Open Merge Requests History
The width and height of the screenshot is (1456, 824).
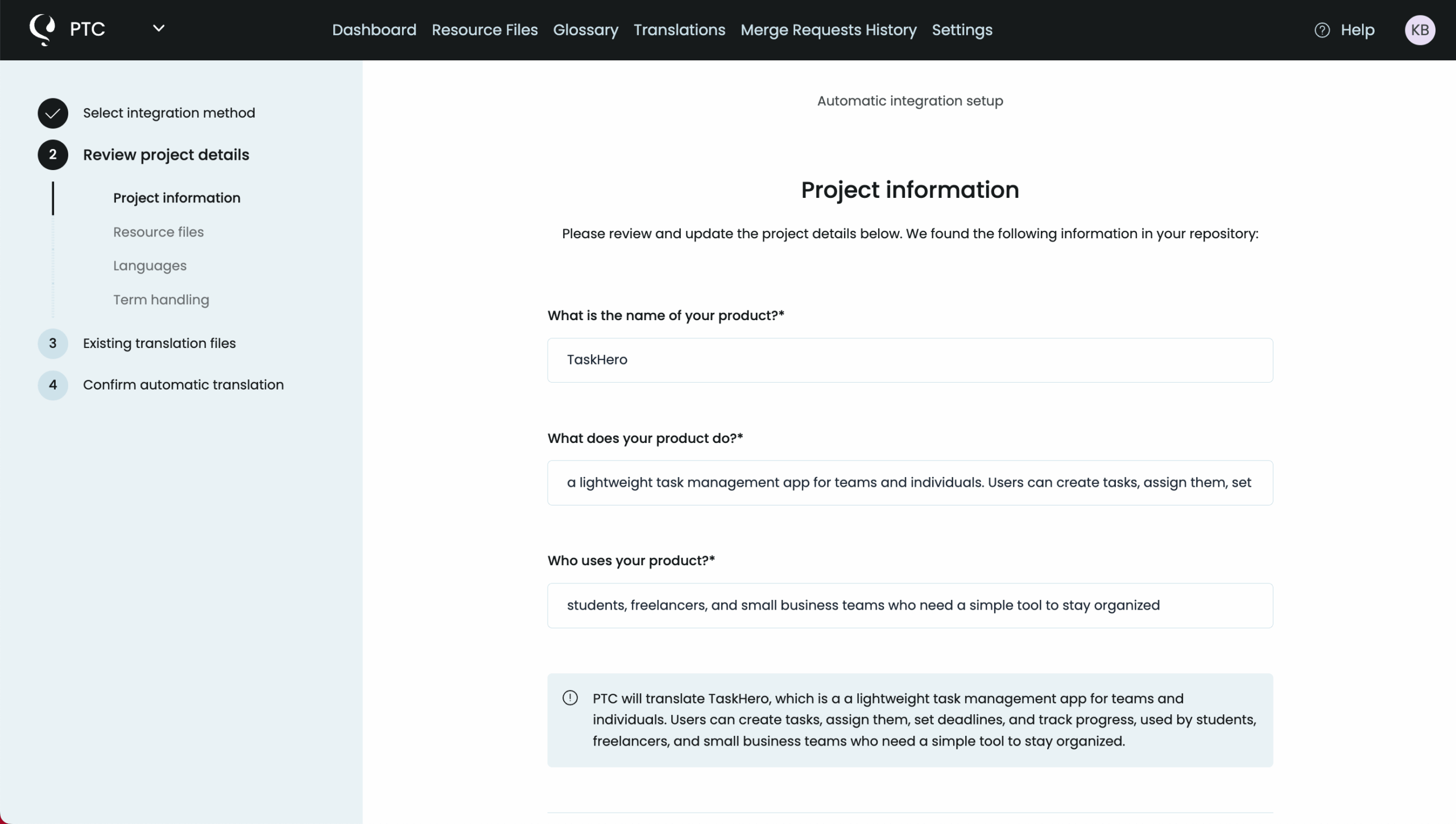pyautogui.click(x=829, y=30)
